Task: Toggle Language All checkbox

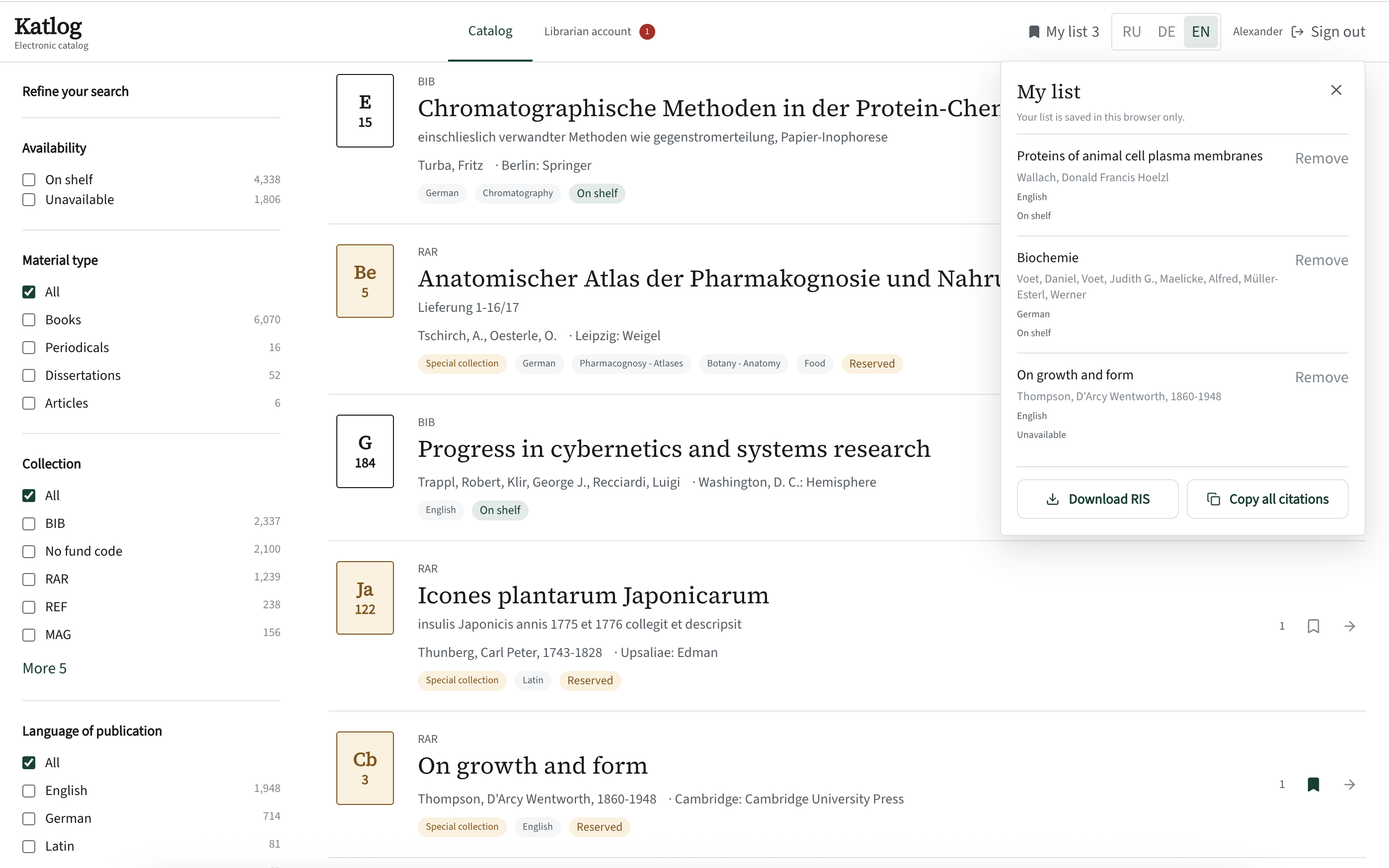Action: tap(29, 762)
